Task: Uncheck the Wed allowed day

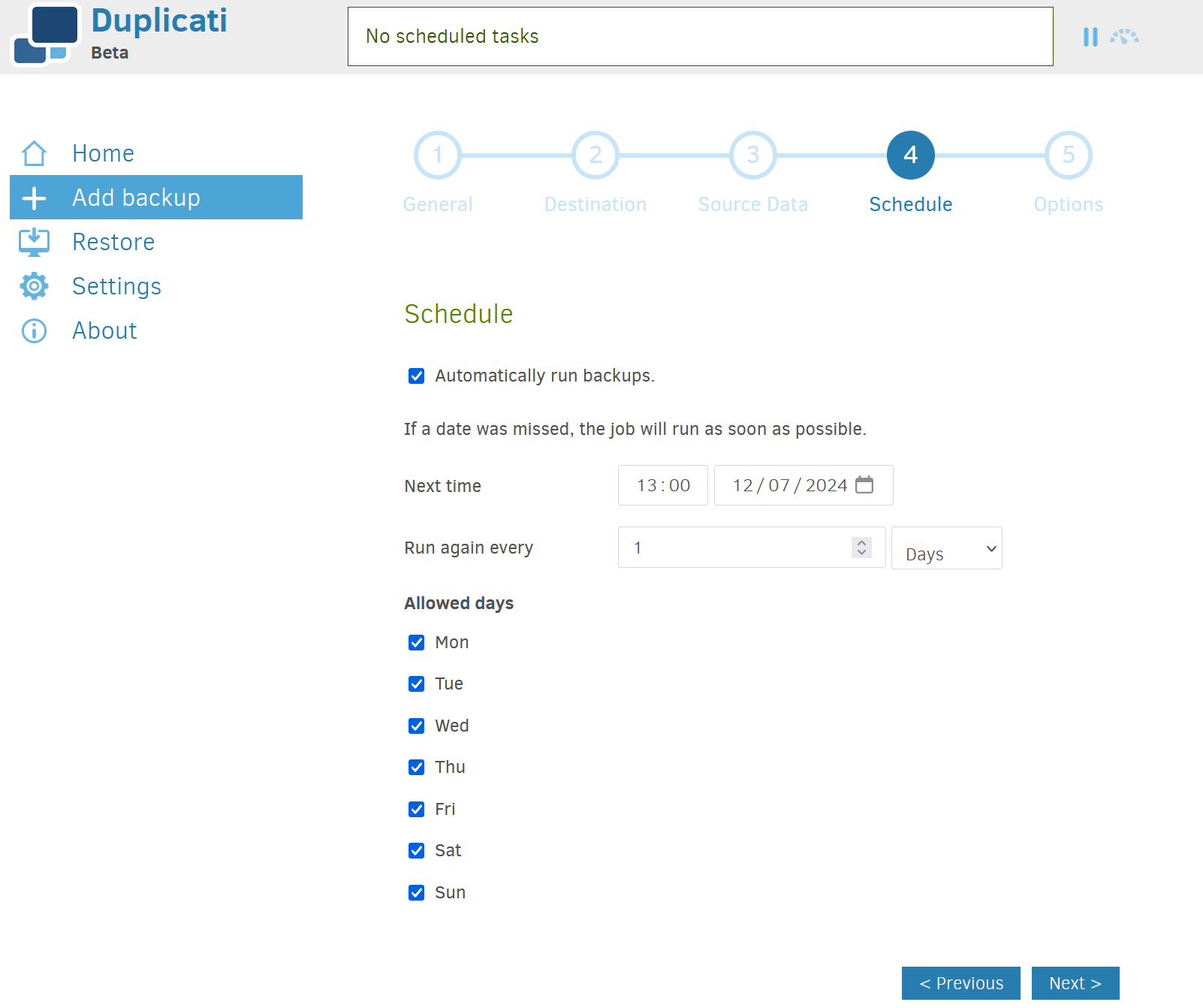Action: pyautogui.click(x=417, y=726)
